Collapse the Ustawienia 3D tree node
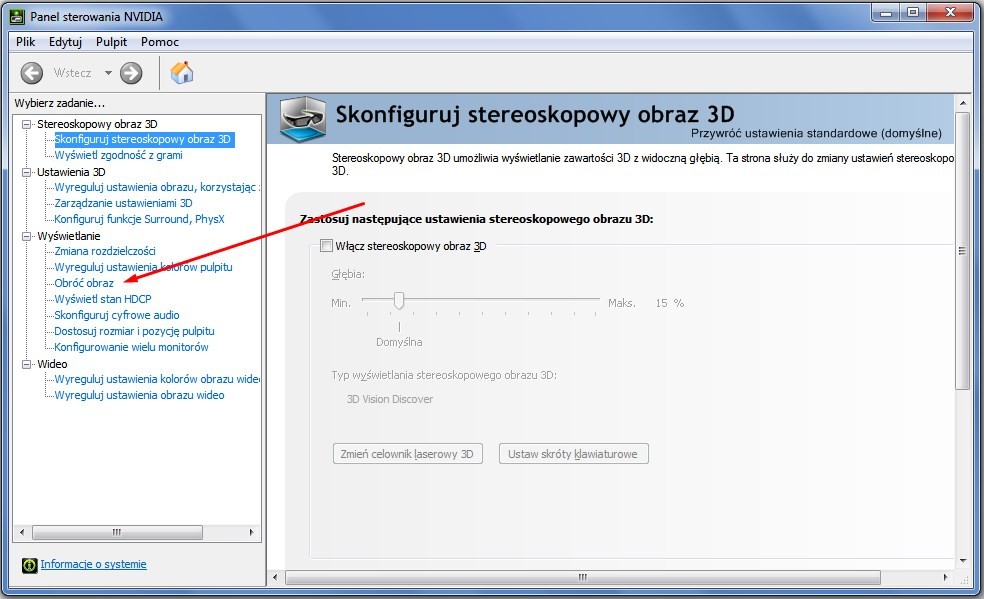 pos(26,172)
